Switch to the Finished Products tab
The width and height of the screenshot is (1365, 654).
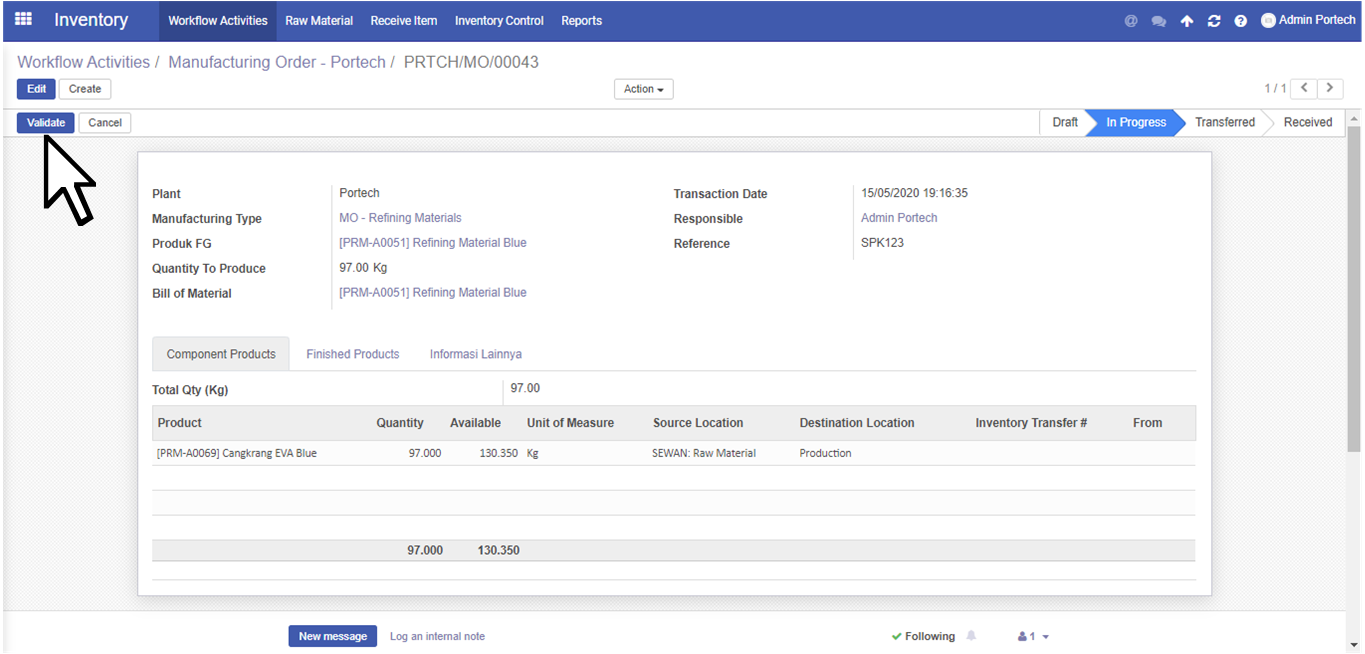352,354
